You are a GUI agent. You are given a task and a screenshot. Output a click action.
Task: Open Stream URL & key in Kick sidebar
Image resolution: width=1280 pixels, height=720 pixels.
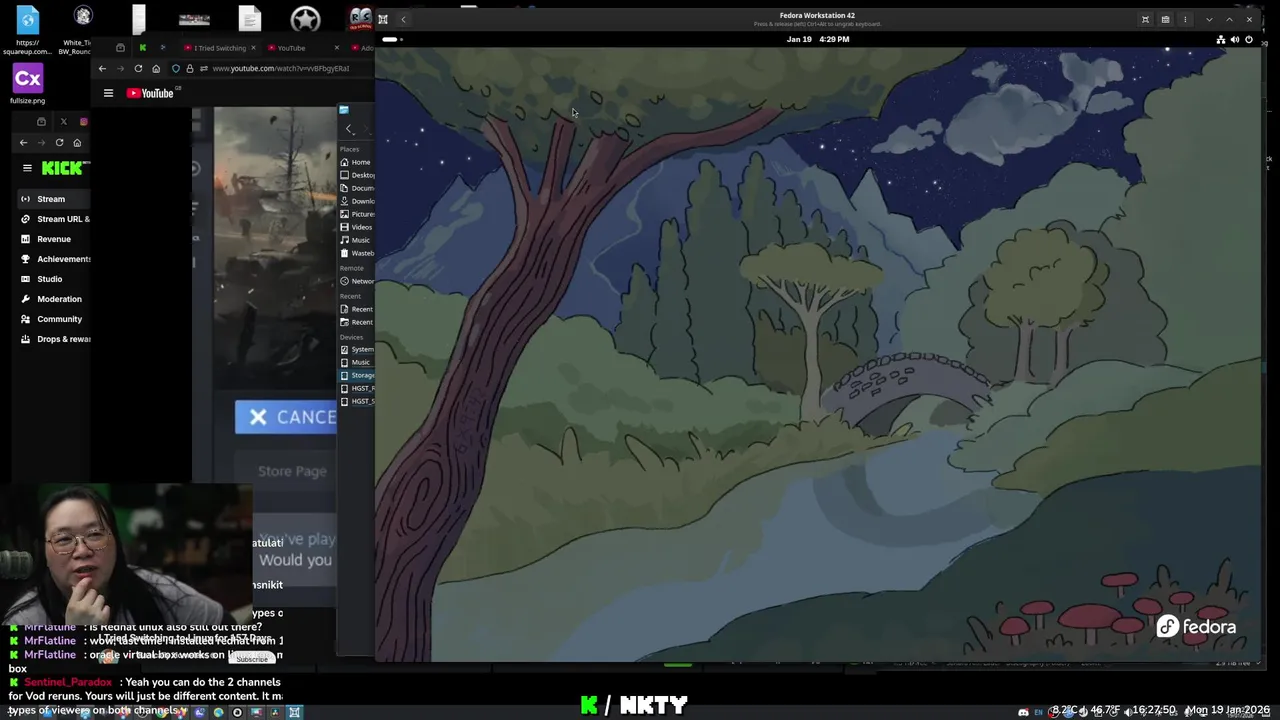click(55, 219)
